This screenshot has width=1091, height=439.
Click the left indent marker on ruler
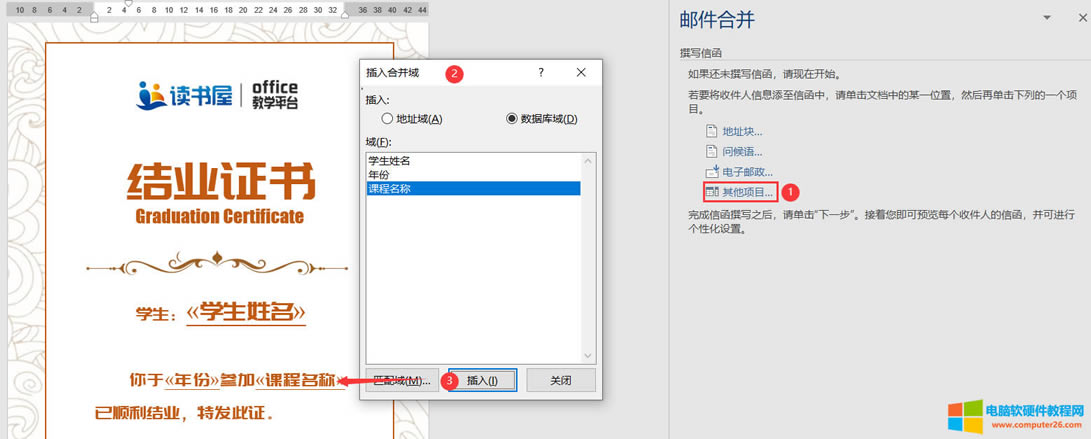(95, 17)
